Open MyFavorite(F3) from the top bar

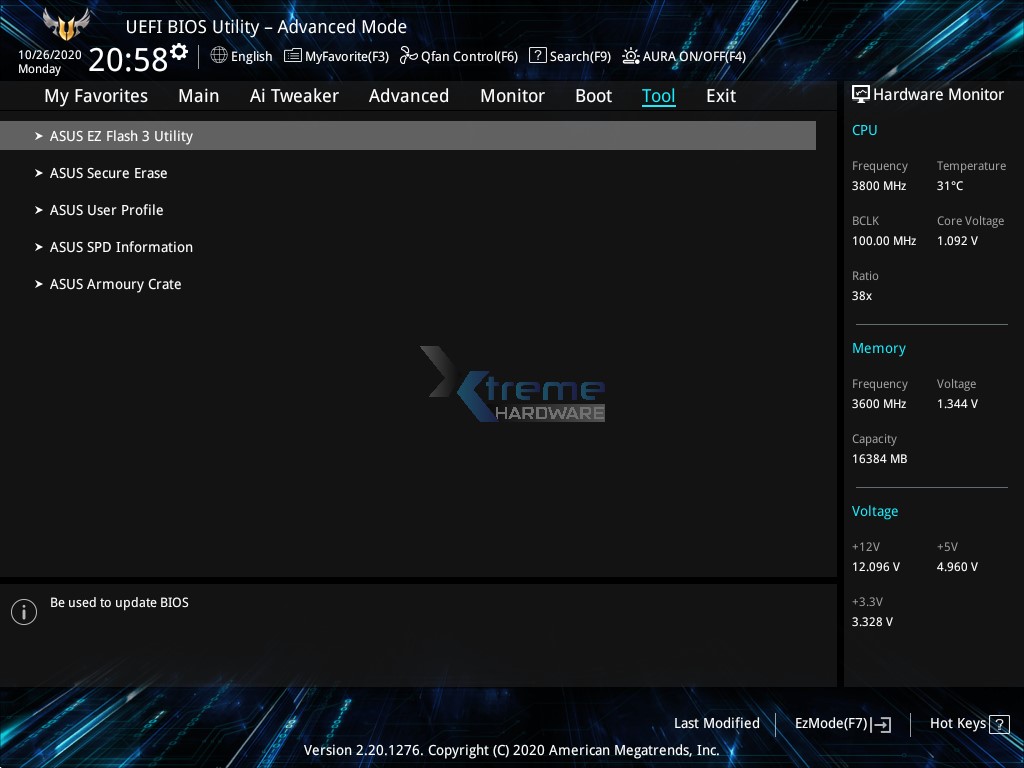tap(336, 56)
